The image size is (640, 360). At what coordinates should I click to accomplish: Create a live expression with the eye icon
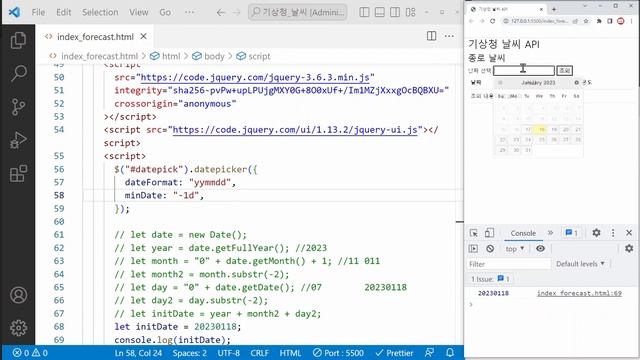tap(540, 249)
